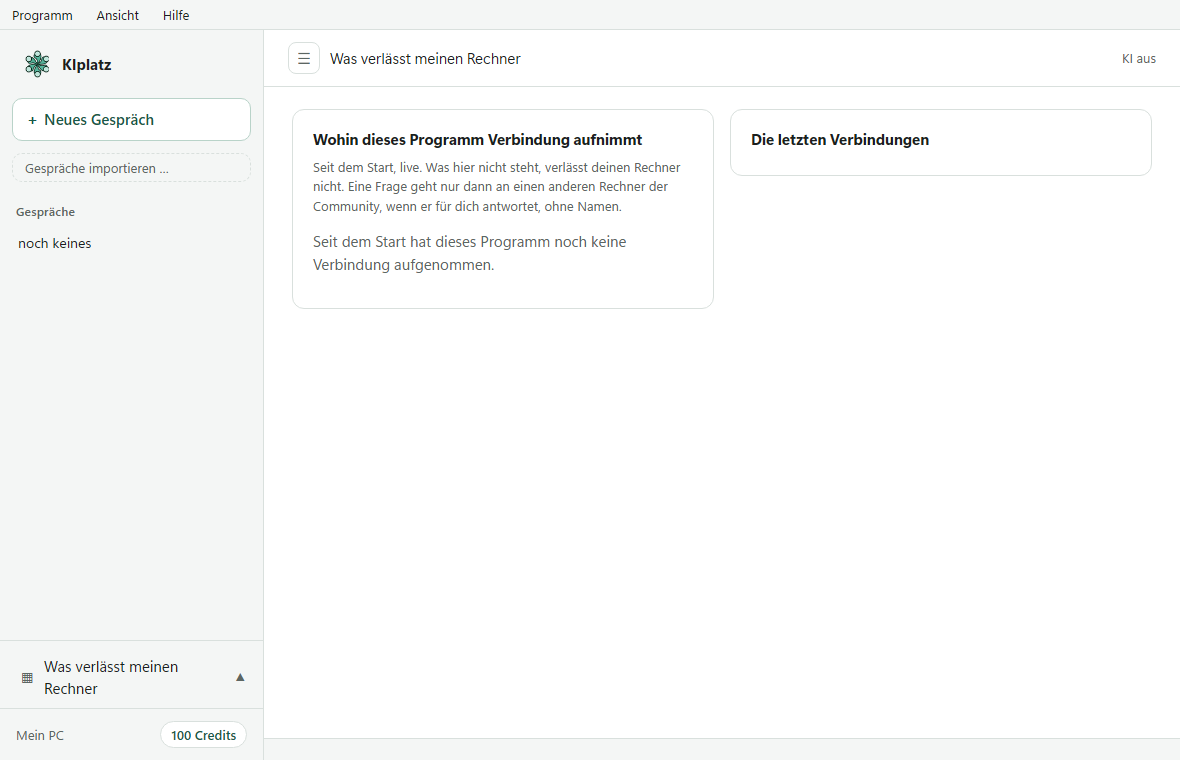This screenshot has height=760, width=1180.
Task: Click heading Wohin dieses Programm Verbindung aufnimmt
Action: pos(477,140)
